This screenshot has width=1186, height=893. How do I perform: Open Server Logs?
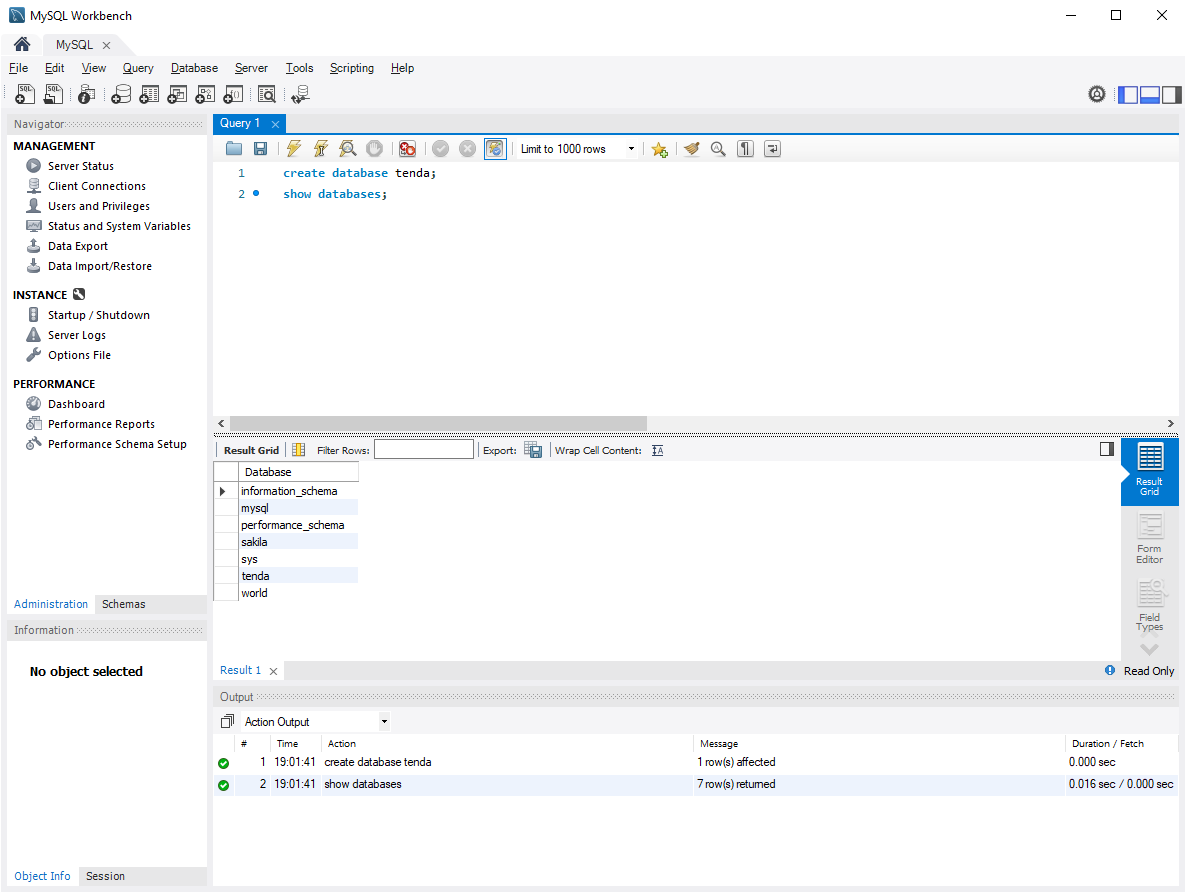[x=76, y=335]
